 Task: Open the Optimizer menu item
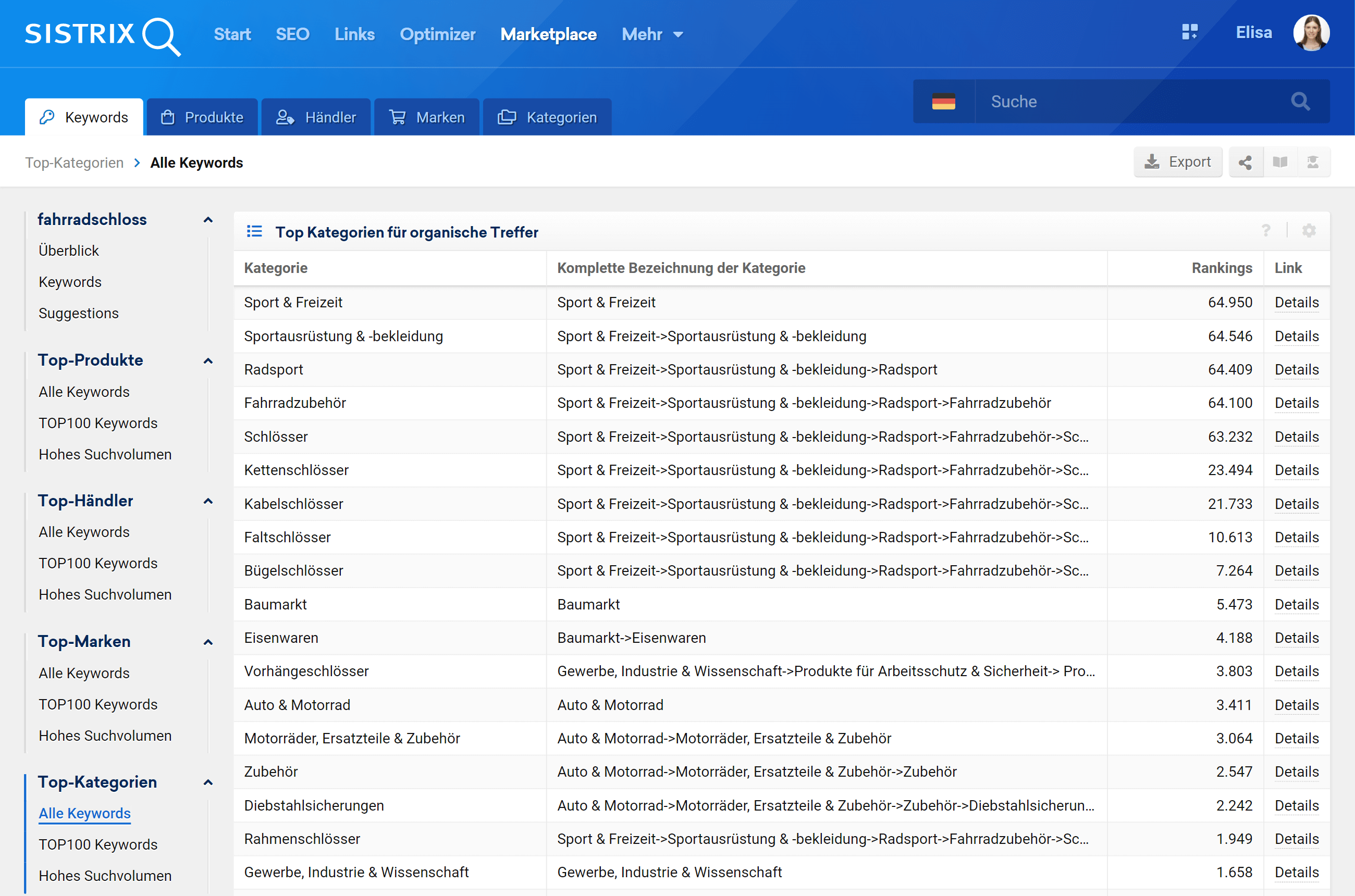tap(437, 34)
